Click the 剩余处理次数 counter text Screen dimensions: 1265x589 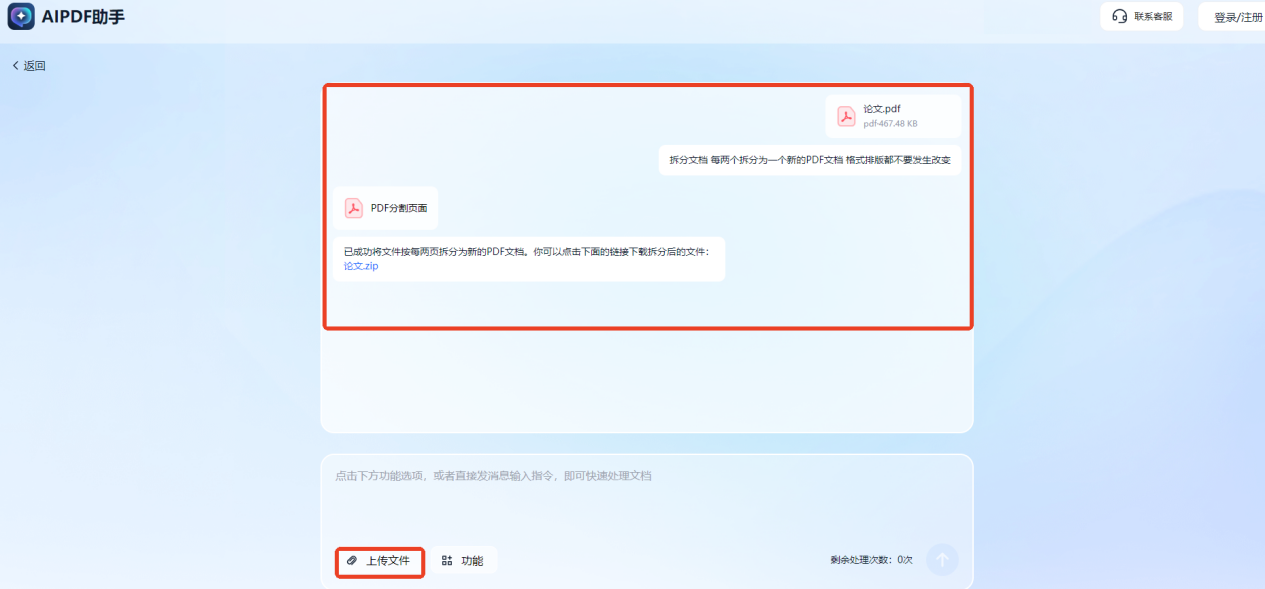point(871,560)
